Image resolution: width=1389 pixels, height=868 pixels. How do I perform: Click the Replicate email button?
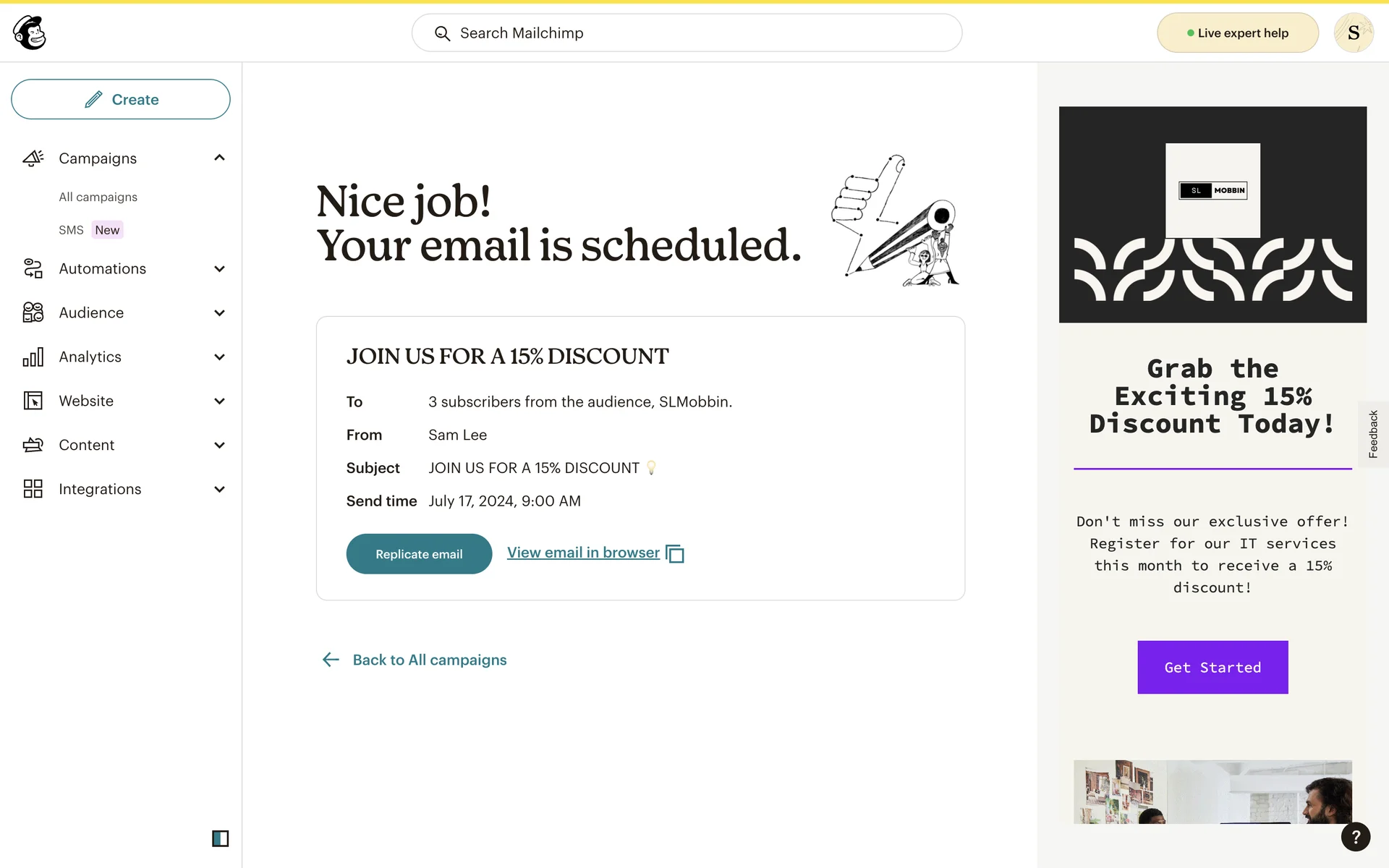pos(419,554)
